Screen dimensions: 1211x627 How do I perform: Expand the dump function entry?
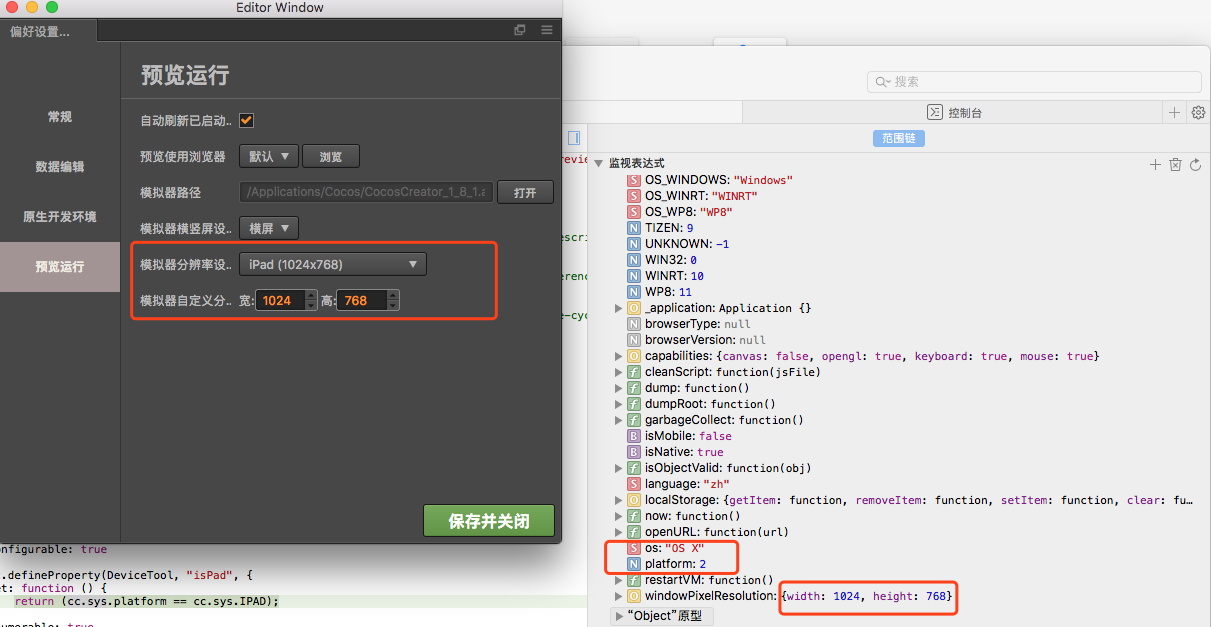pos(619,388)
